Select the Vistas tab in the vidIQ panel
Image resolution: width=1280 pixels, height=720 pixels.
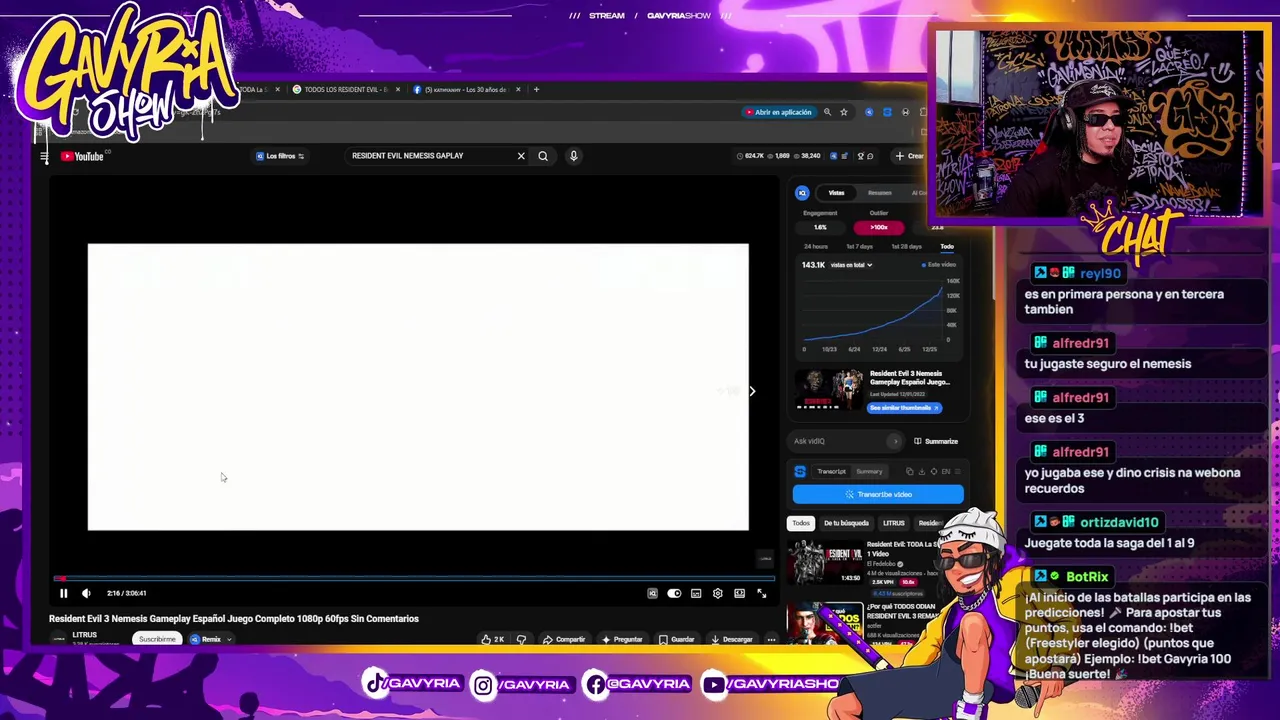tap(836, 193)
